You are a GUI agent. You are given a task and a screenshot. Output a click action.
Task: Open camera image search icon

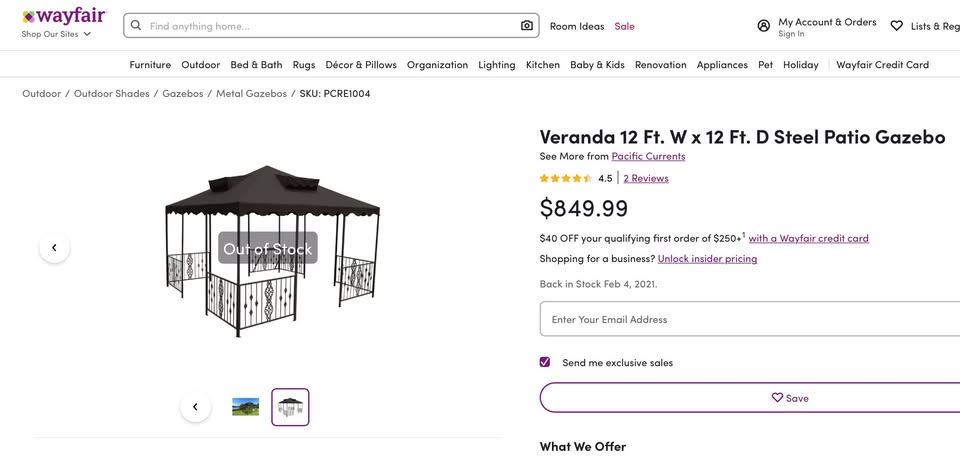point(527,26)
